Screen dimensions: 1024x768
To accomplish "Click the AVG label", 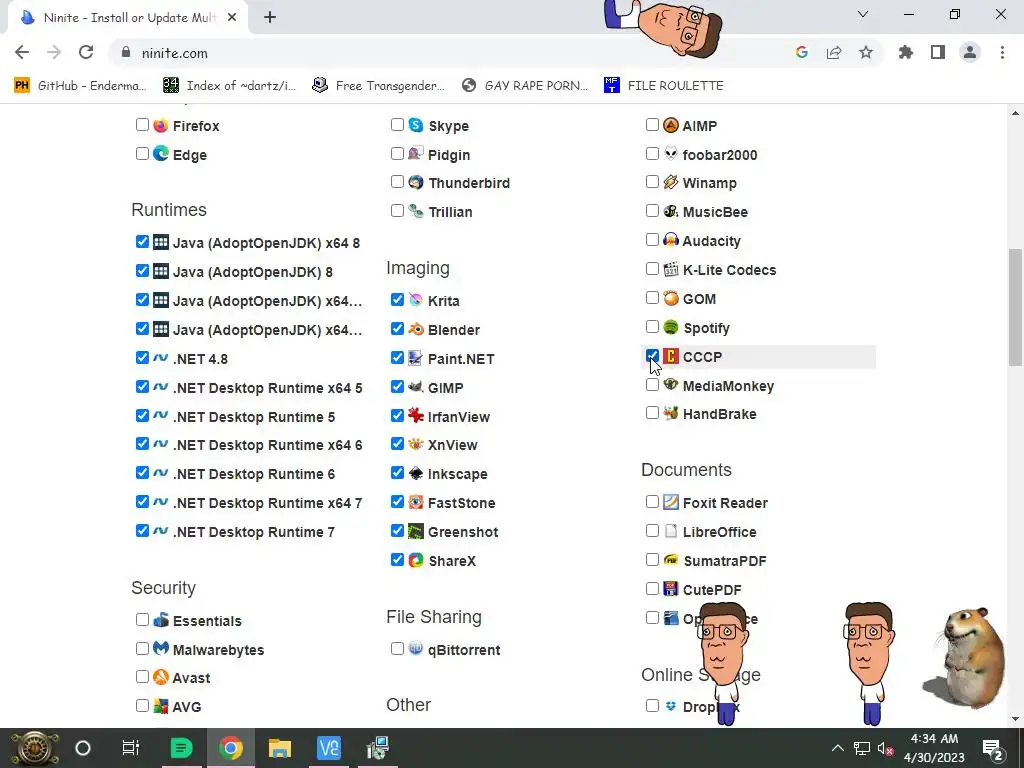I will 187,707.
